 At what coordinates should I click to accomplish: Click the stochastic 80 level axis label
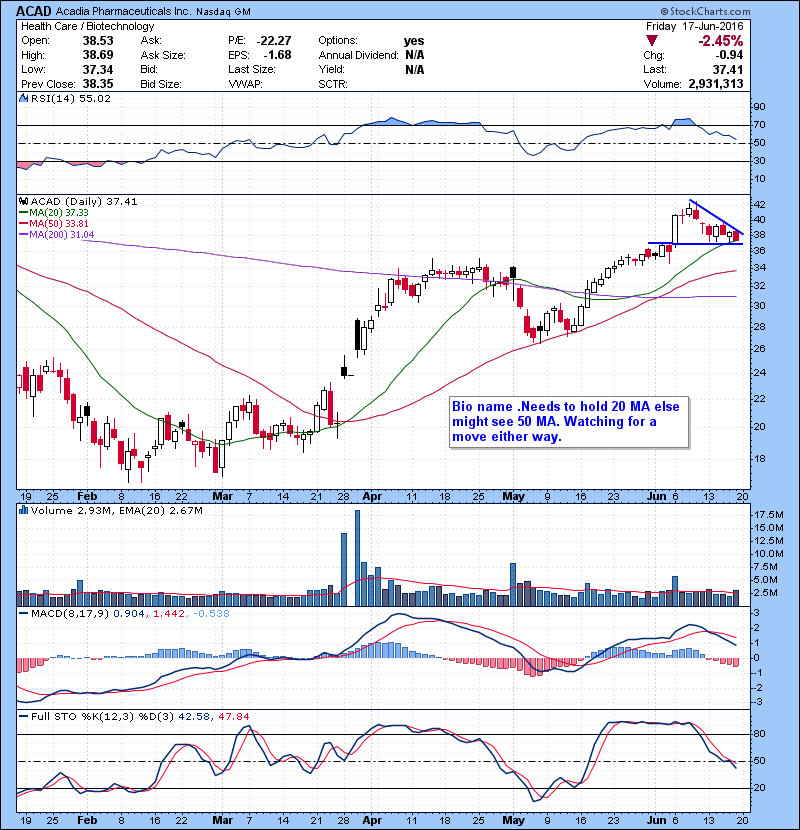(x=759, y=734)
